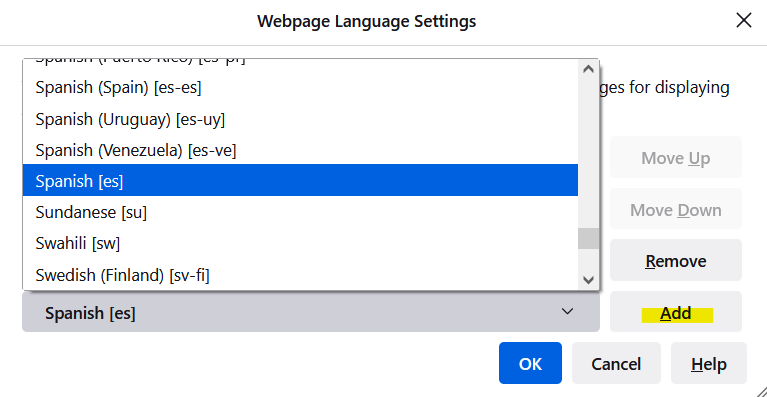Remove the selected language
This screenshot has height=397, width=767.
click(x=676, y=261)
